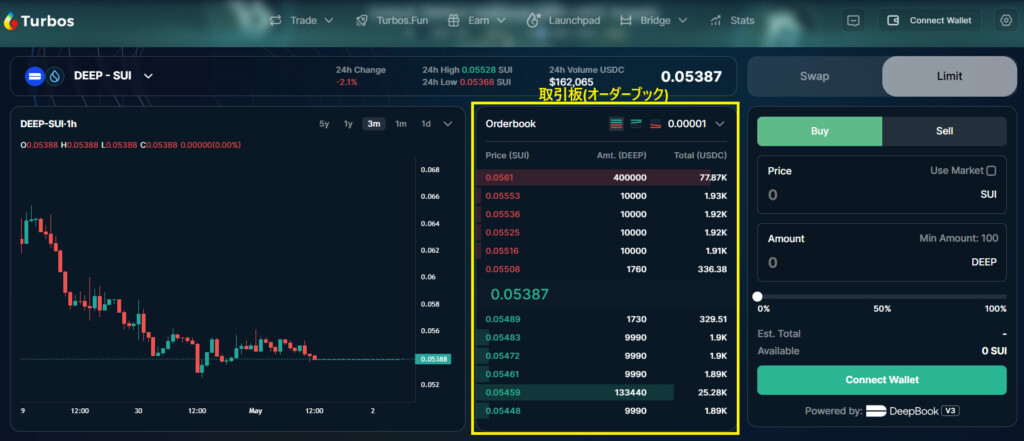
Task: Expand the chart interval chevron
Action: [x=447, y=123]
